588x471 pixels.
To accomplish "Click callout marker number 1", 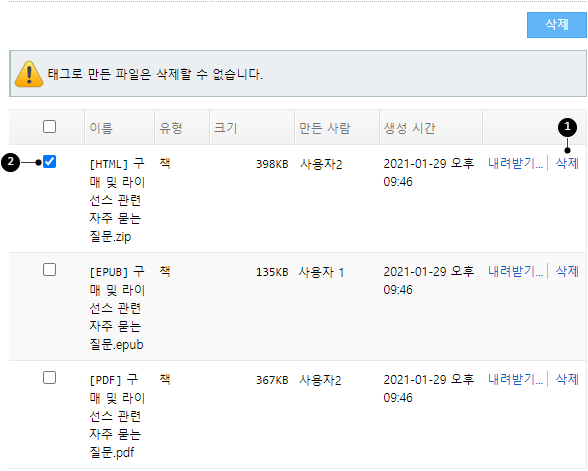I will tap(567, 128).
